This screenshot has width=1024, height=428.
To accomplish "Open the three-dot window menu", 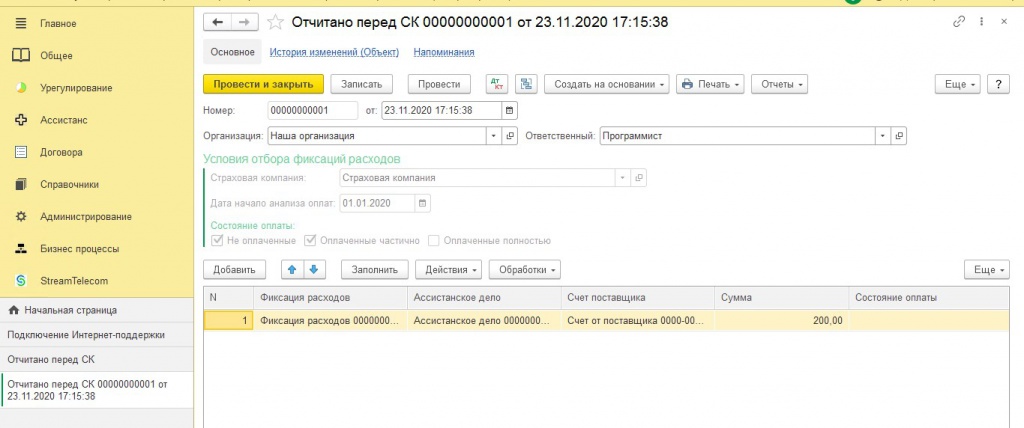I will point(982,22).
